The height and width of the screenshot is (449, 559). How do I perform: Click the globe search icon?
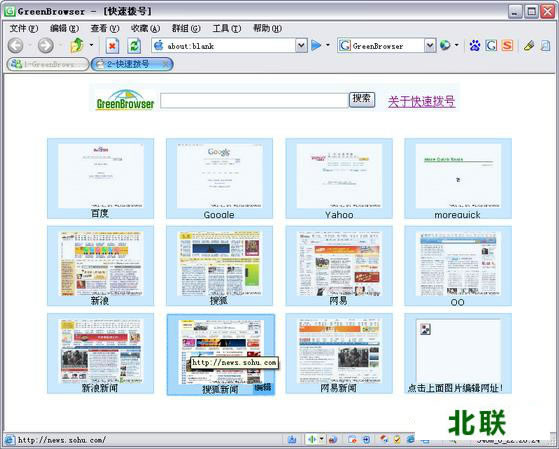pos(445,45)
